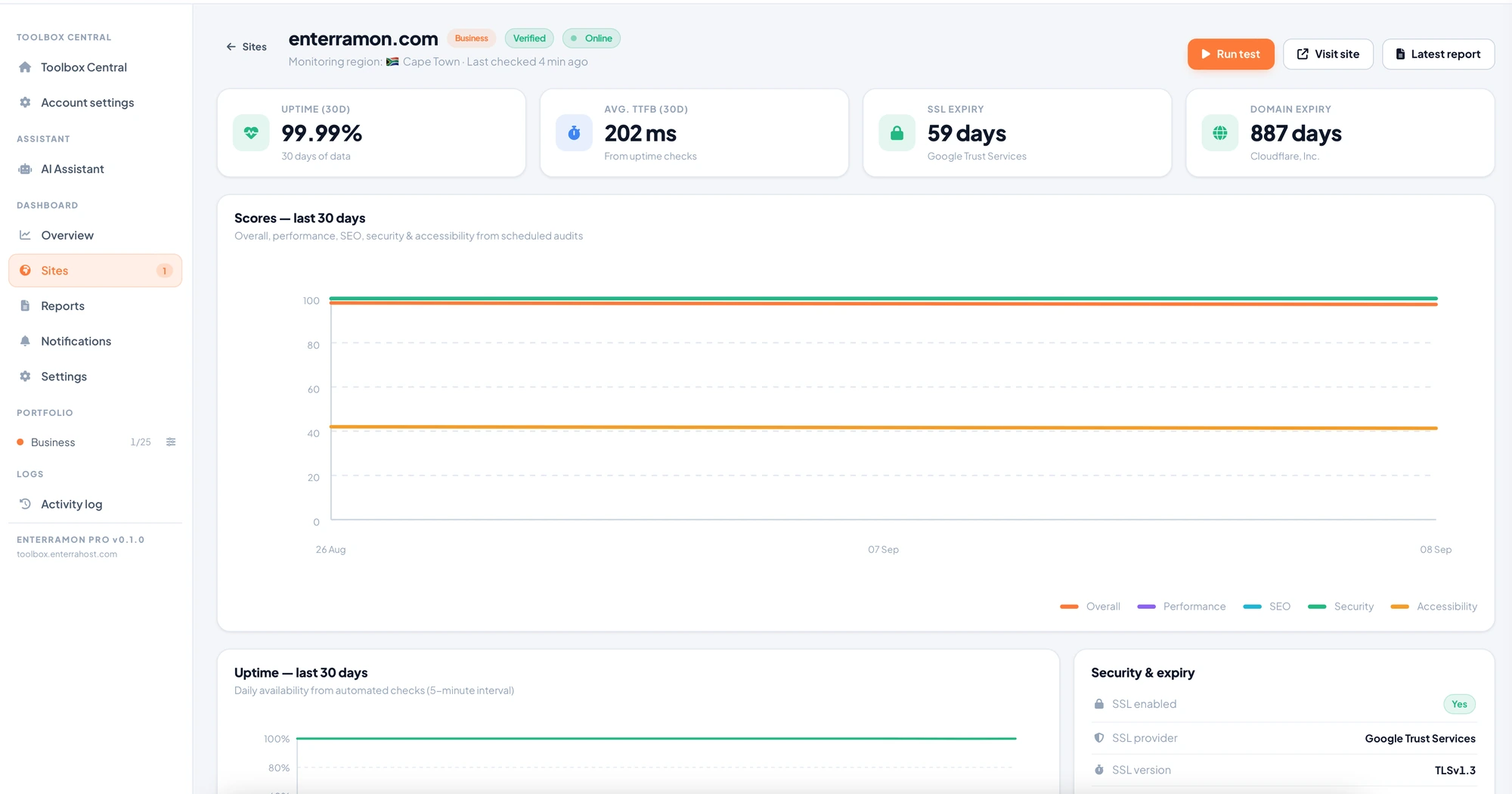Click the SSL version stopwatch icon
This screenshot has width=1512, height=794.
tap(1099, 770)
